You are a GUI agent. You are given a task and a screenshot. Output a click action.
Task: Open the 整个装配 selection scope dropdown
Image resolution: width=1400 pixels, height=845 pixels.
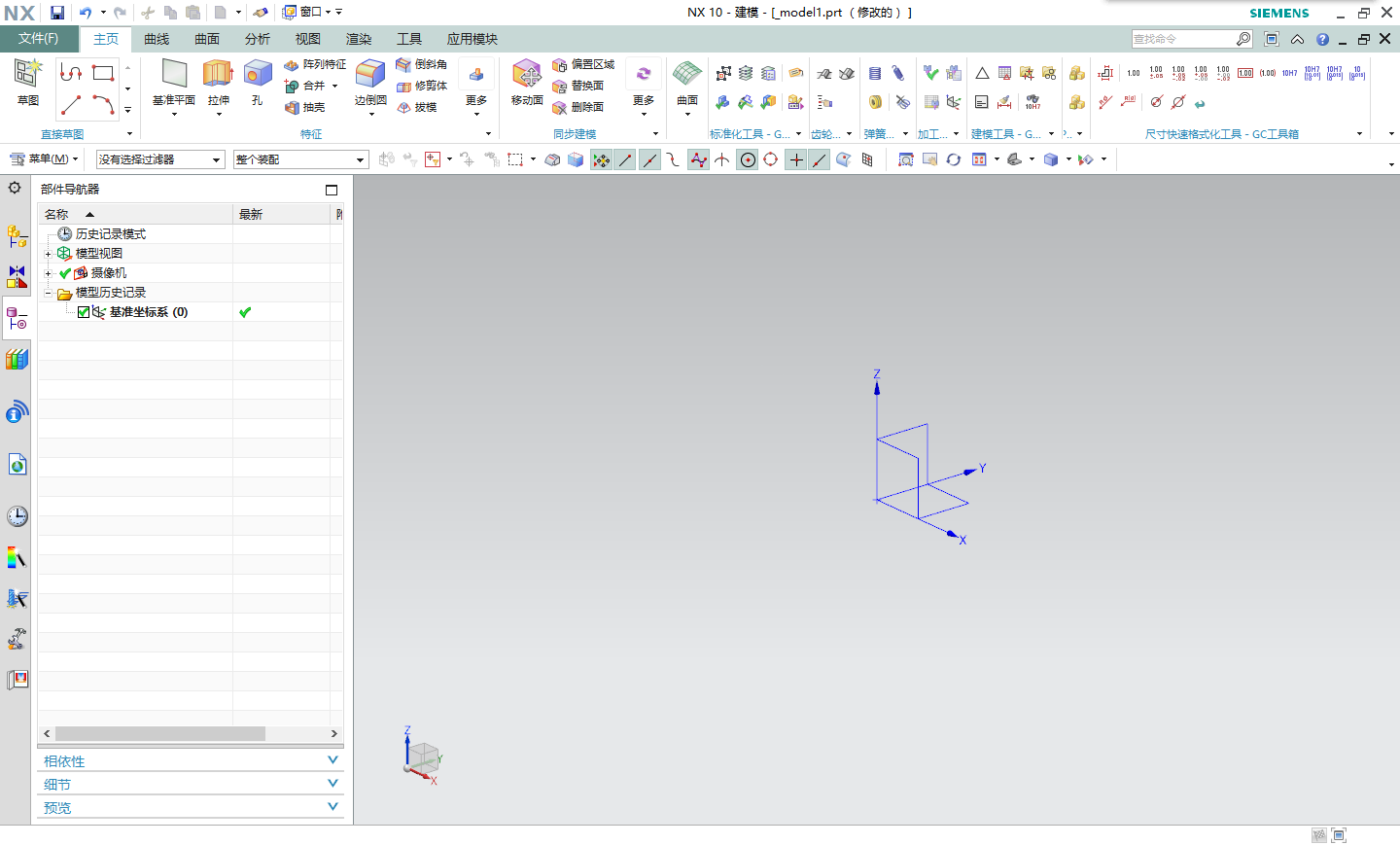click(300, 159)
